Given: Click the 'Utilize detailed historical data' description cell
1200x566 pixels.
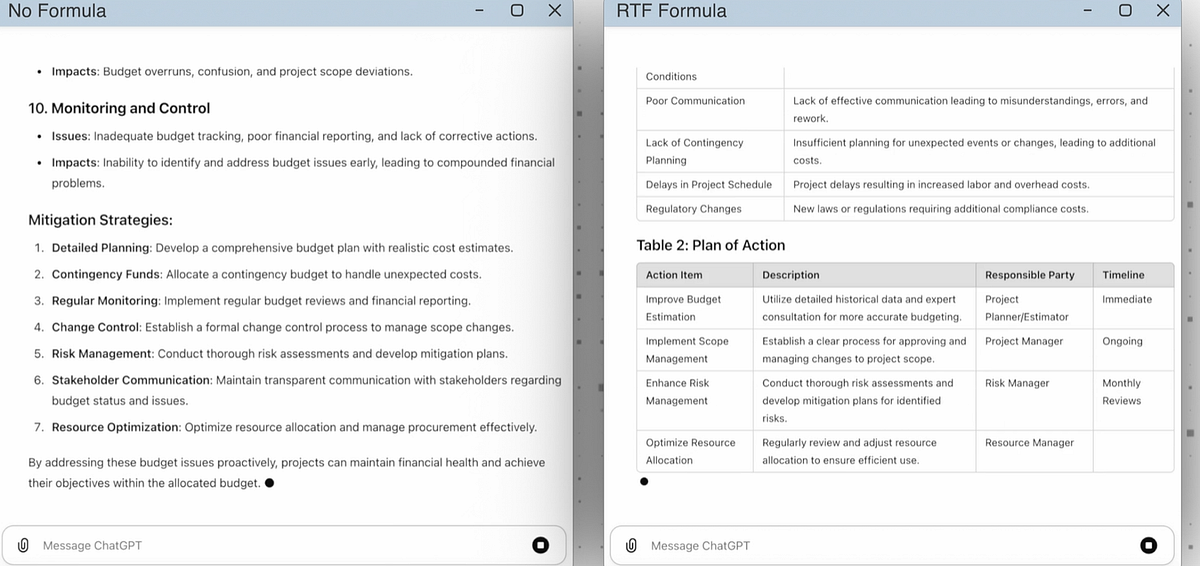Looking at the screenshot, I should tap(864, 308).
